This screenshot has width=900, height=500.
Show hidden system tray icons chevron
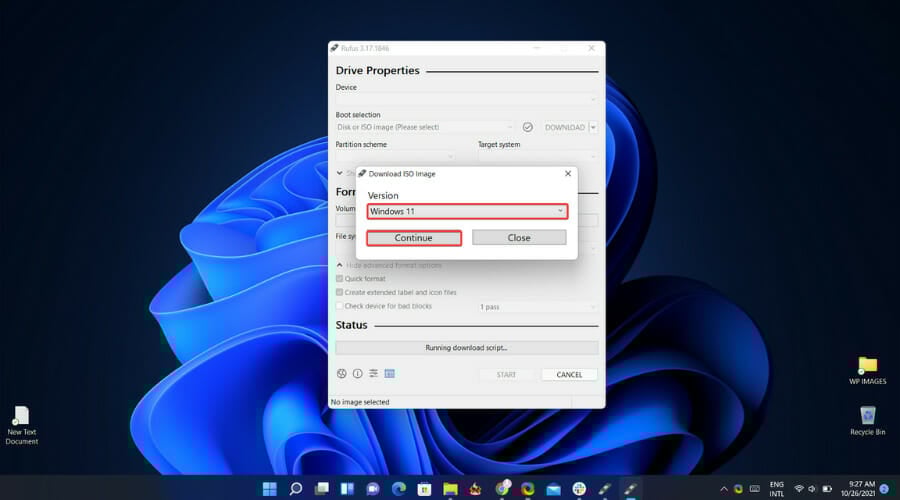tap(724, 489)
